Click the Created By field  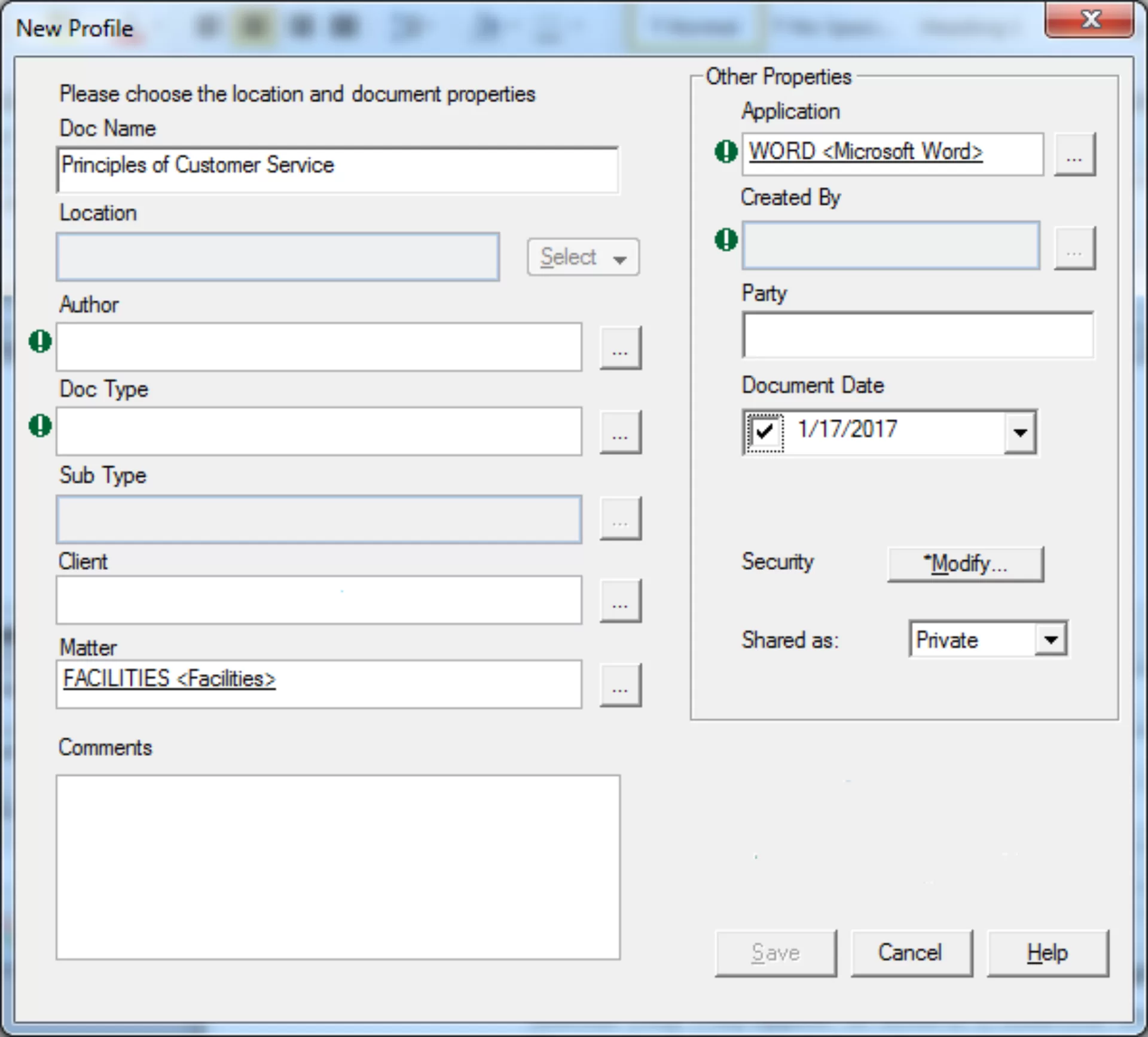(x=891, y=245)
